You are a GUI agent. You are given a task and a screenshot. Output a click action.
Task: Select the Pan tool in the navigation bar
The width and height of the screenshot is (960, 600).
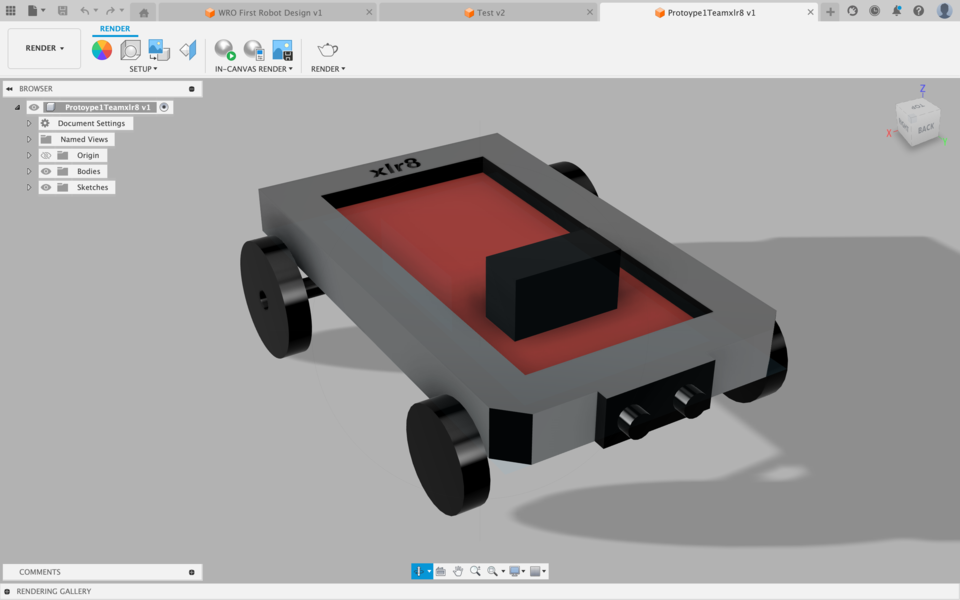coord(458,571)
